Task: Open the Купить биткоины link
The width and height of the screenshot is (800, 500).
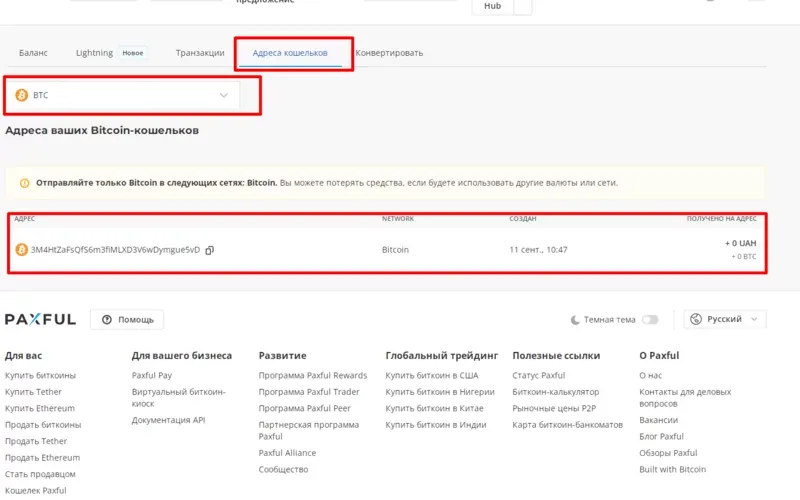Action: coord(40,376)
